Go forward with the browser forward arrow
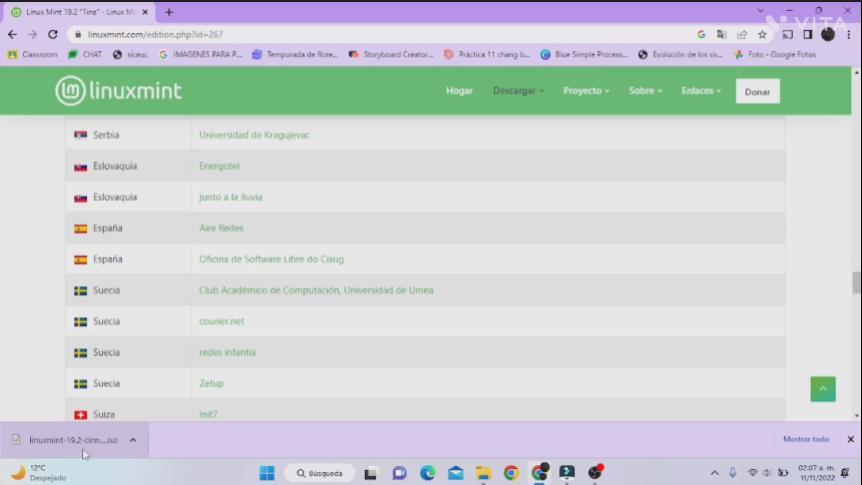This screenshot has width=862, height=485. click(32, 34)
